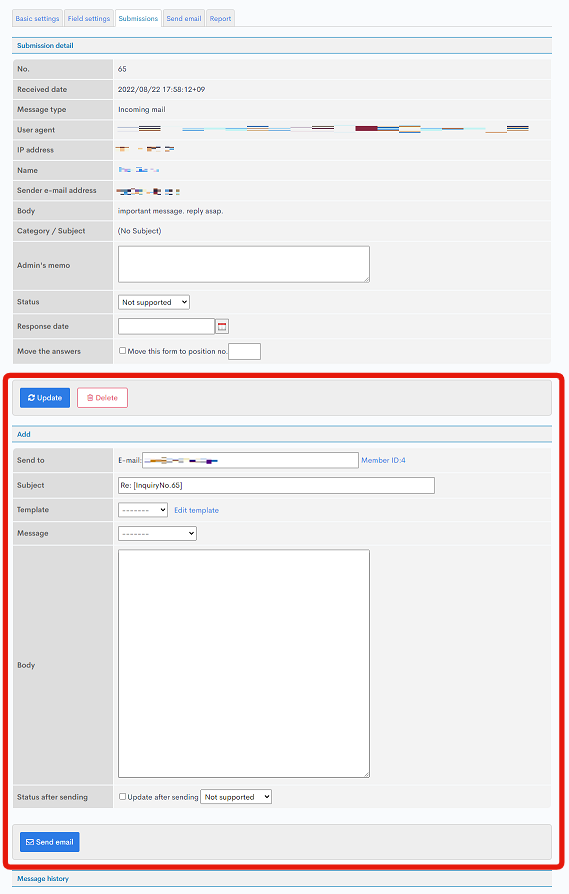This screenshot has width=569, height=894.
Task: Click the 'Message history' section heading
Action: 43,879
